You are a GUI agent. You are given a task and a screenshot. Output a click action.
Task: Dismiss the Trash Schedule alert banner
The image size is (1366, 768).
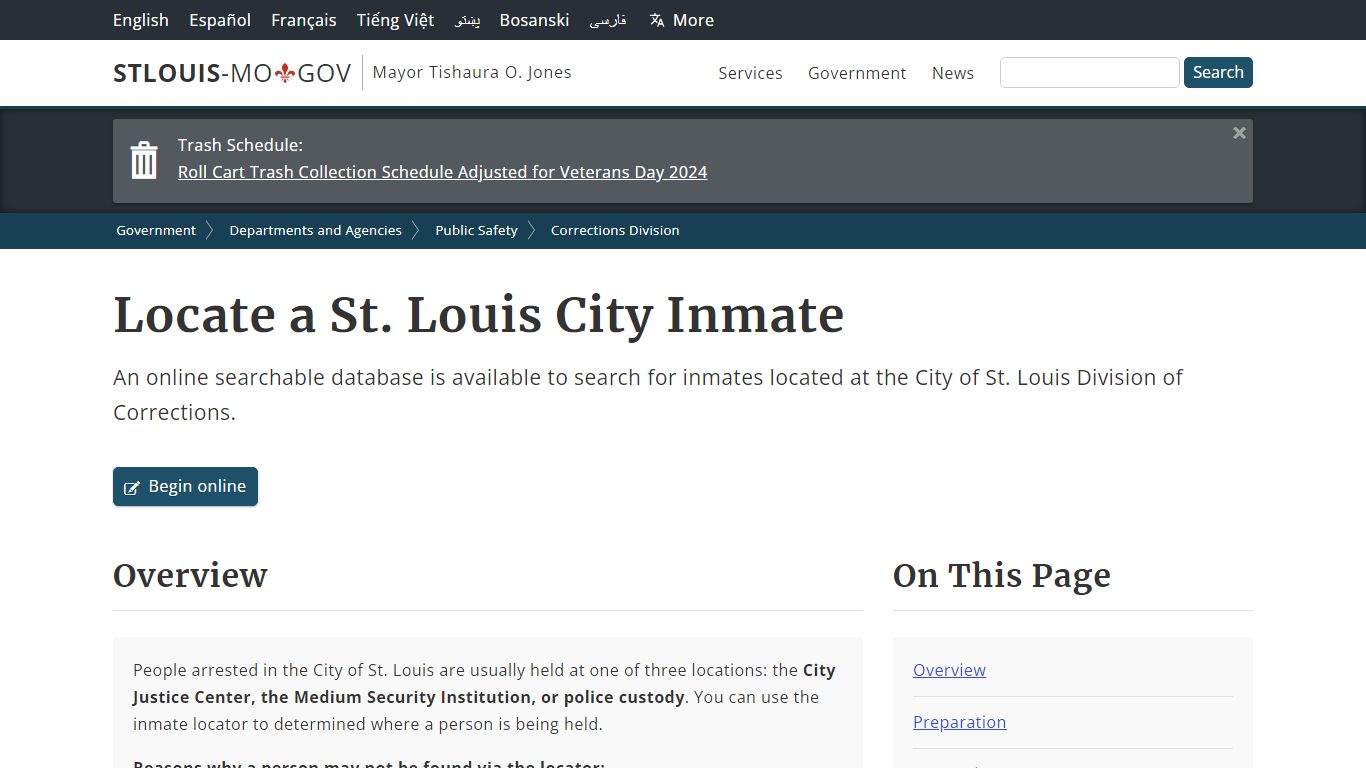pos(1239,133)
